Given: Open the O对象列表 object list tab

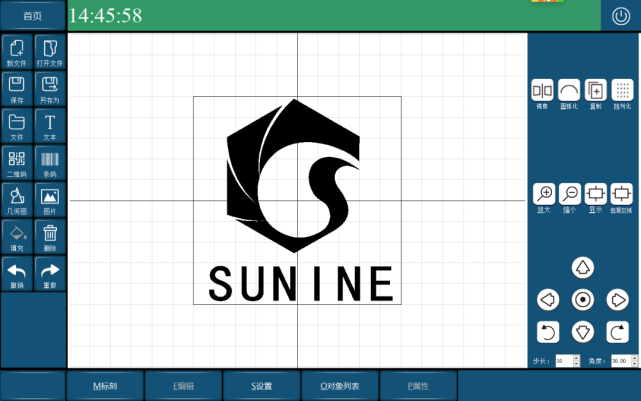Looking at the screenshot, I should pyautogui.click(x=340, y=386).
